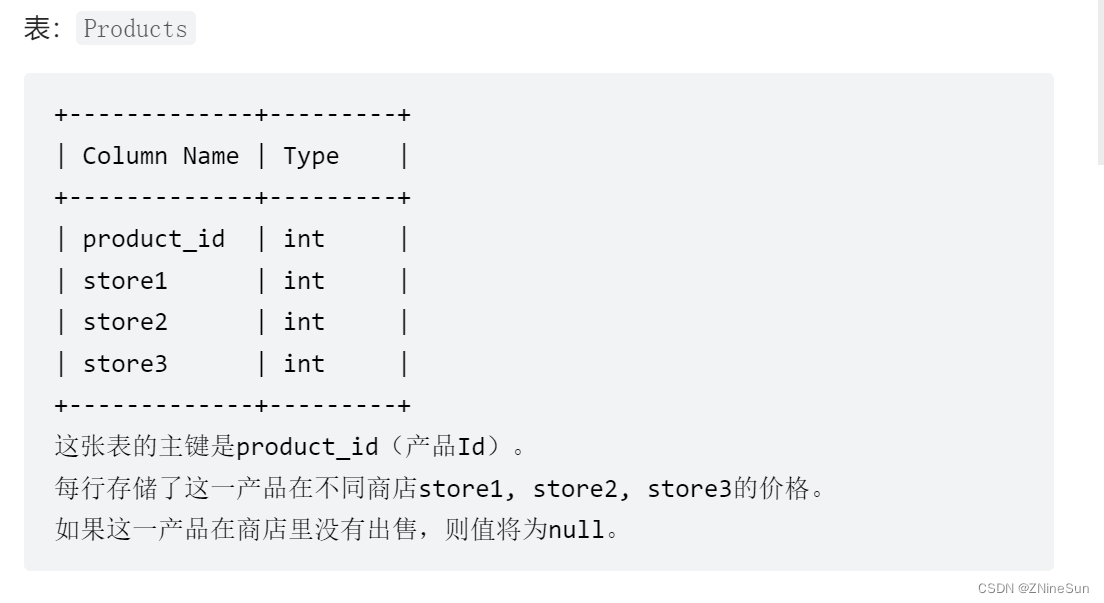Click the bottom dashed border of table

click(232, 405)
